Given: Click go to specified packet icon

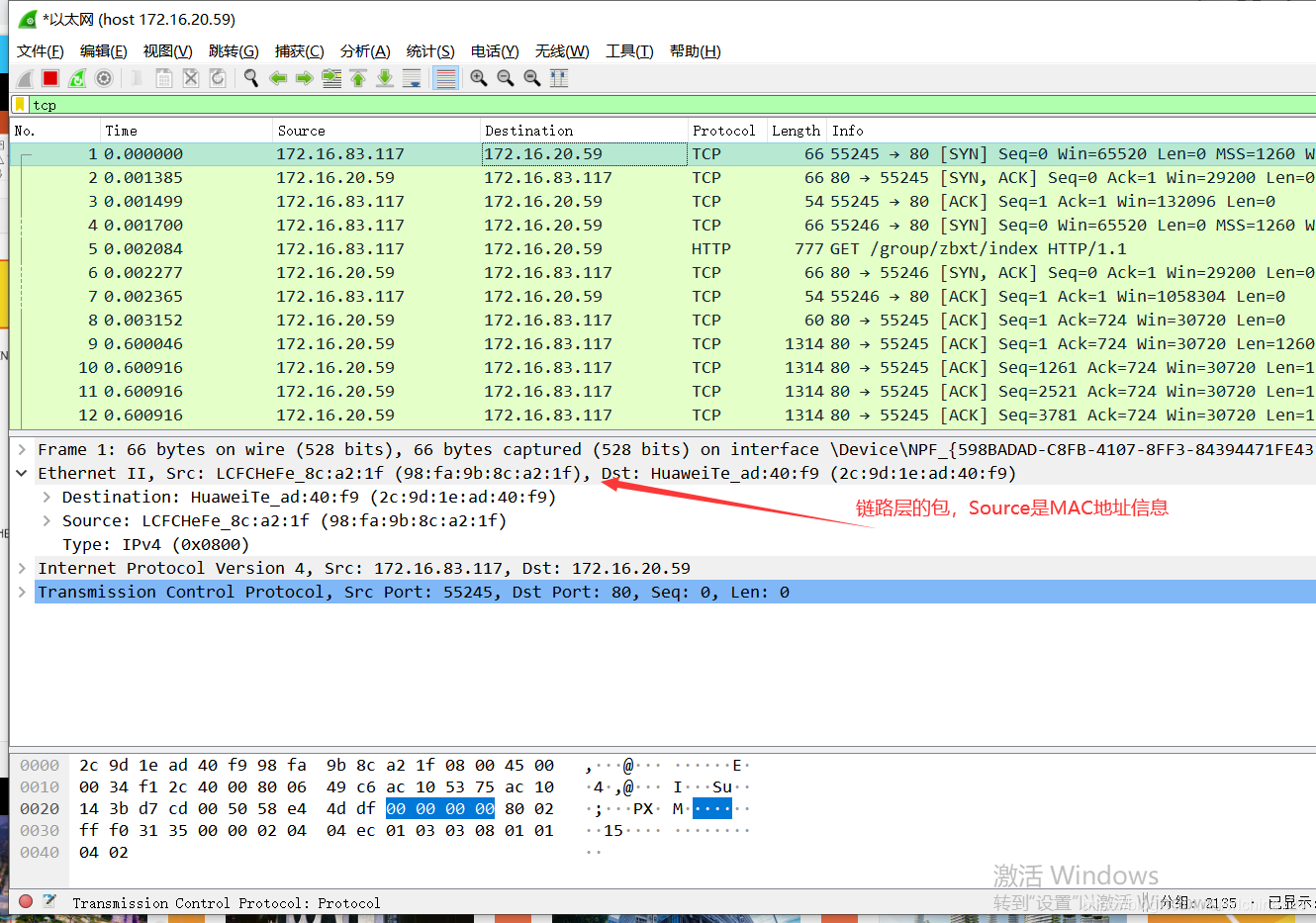Looking at the screenshot, I should [331, 78].
